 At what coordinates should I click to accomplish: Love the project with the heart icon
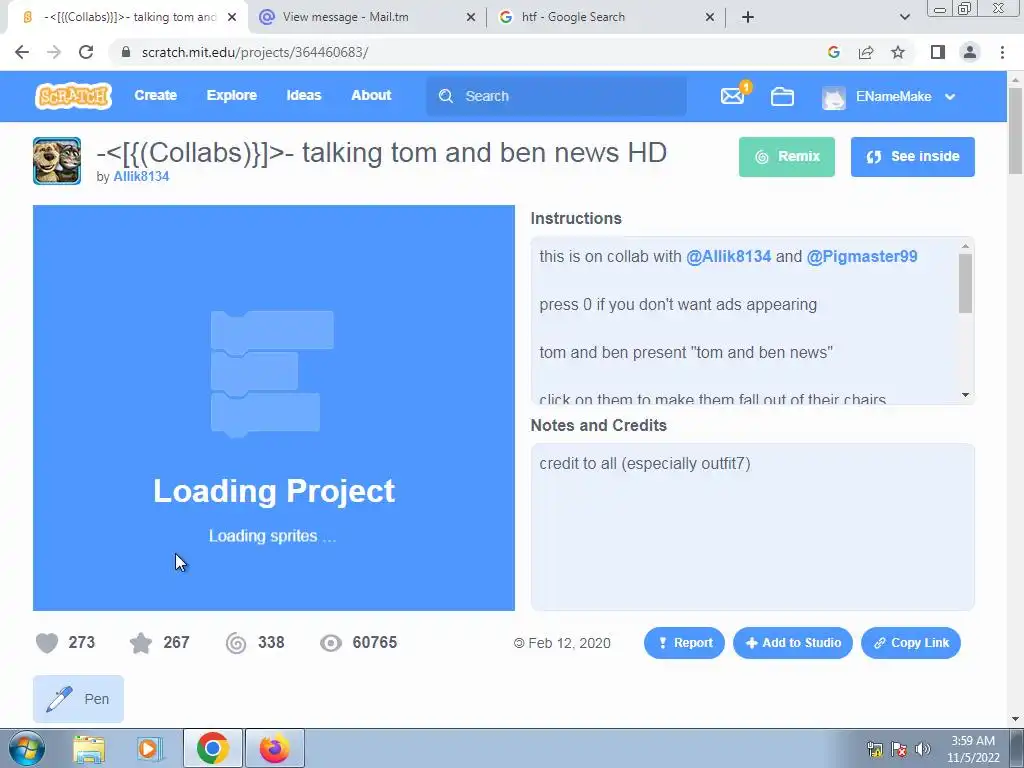pyautogui.click(x=47, y=643)
